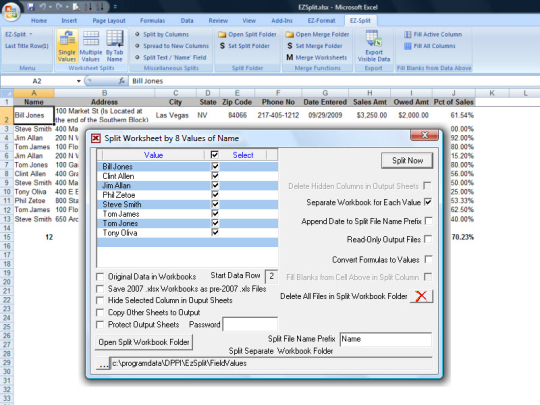Enable Convert Formulas to Values checkbox
Image resolution: width=540 pixels, height=405 pixels.
pos(429,259)
